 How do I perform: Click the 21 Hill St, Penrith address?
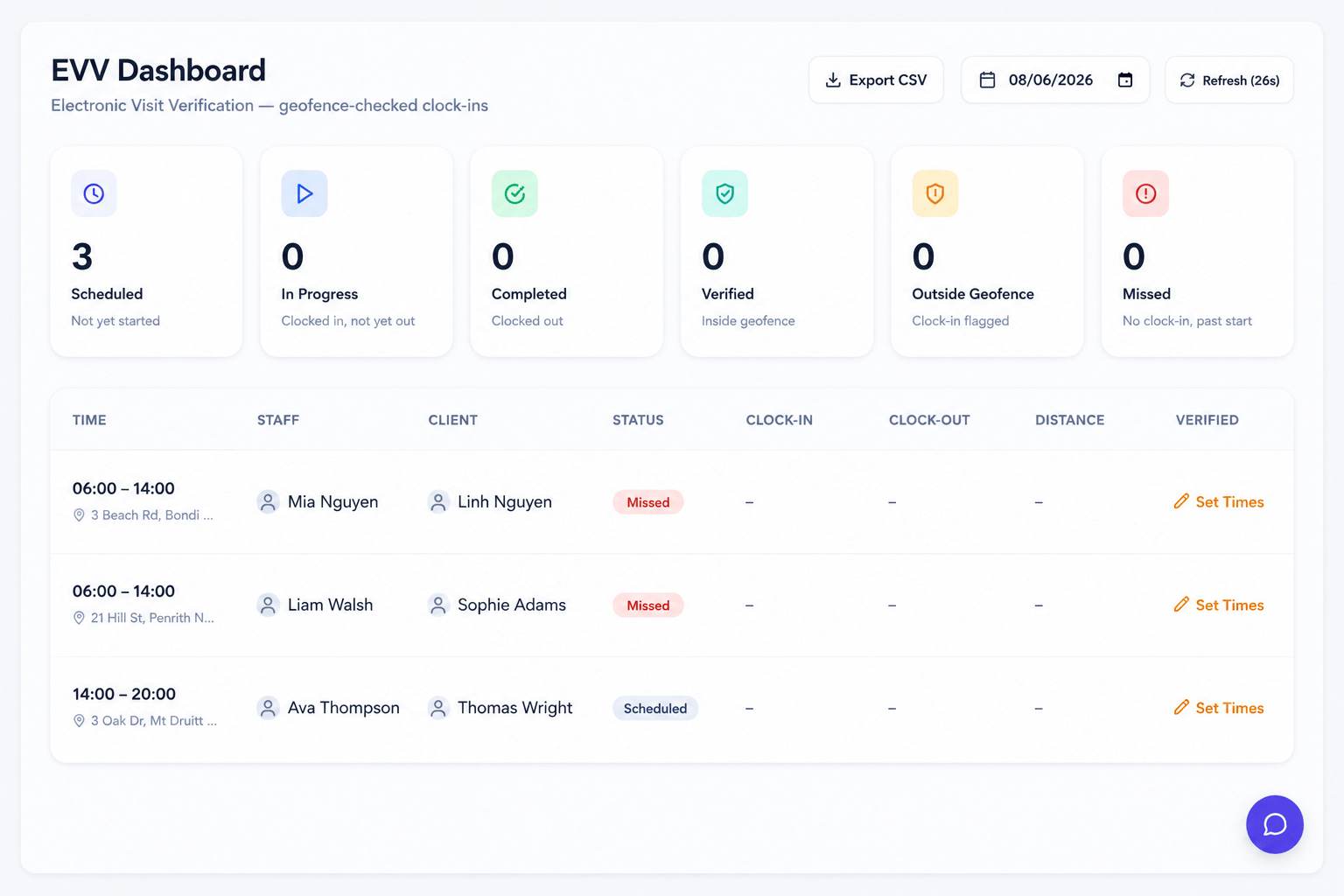tap(152, 618)
